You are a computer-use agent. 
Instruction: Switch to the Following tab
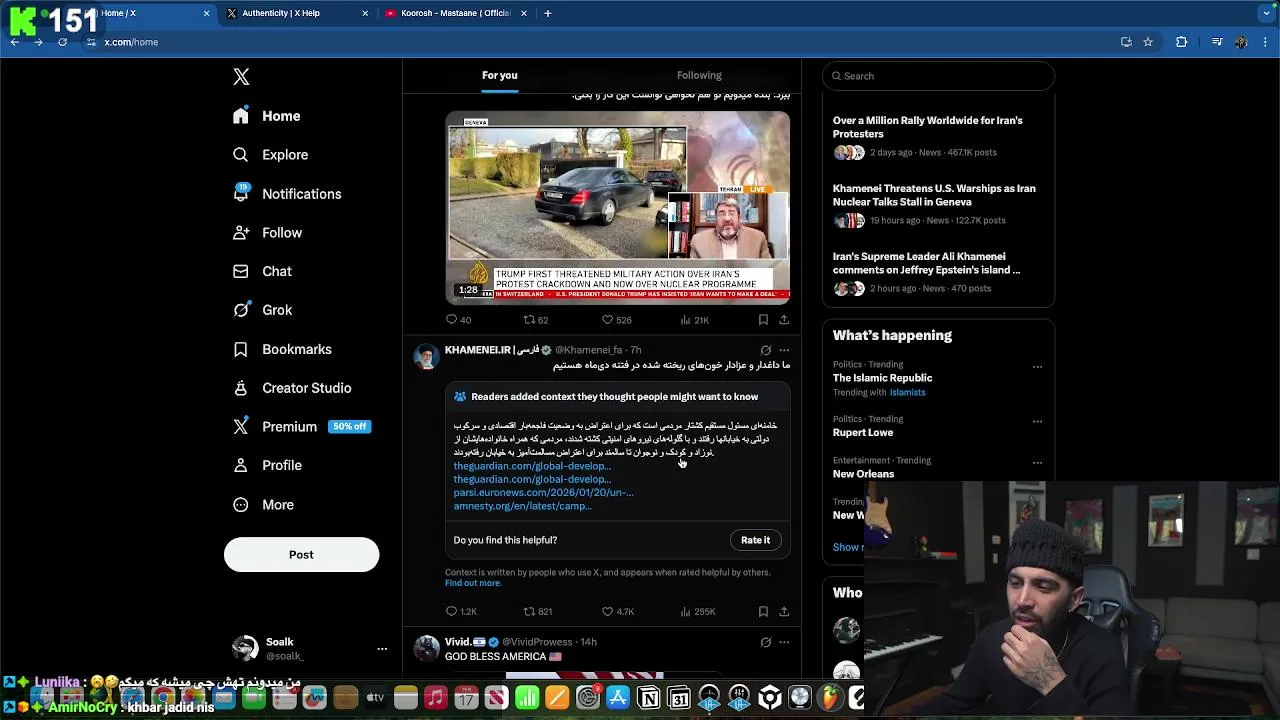point(699,75)
